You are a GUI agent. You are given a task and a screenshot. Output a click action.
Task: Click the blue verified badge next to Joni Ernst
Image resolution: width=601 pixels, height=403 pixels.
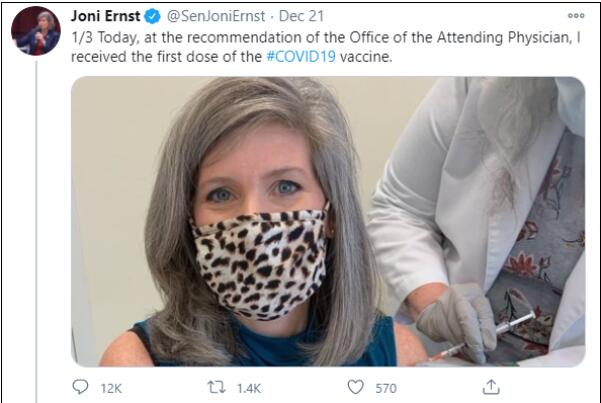149,16
